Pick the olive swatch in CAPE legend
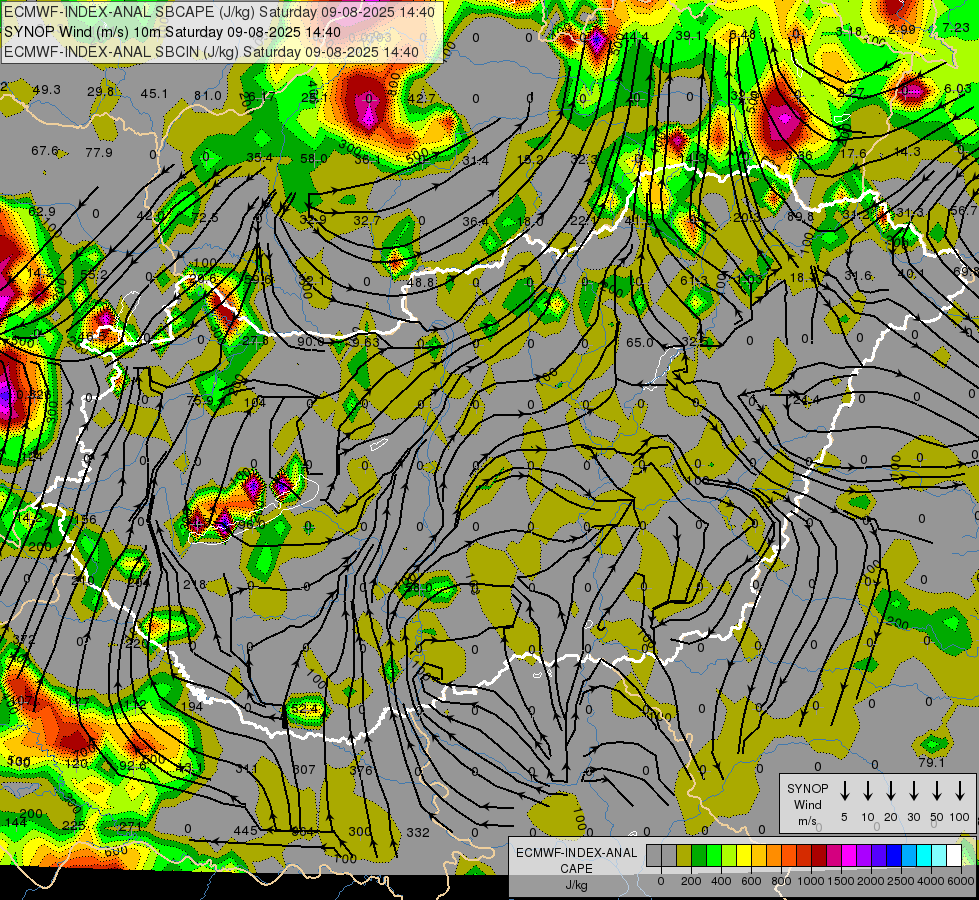979x900 pixels. (684, 855)
